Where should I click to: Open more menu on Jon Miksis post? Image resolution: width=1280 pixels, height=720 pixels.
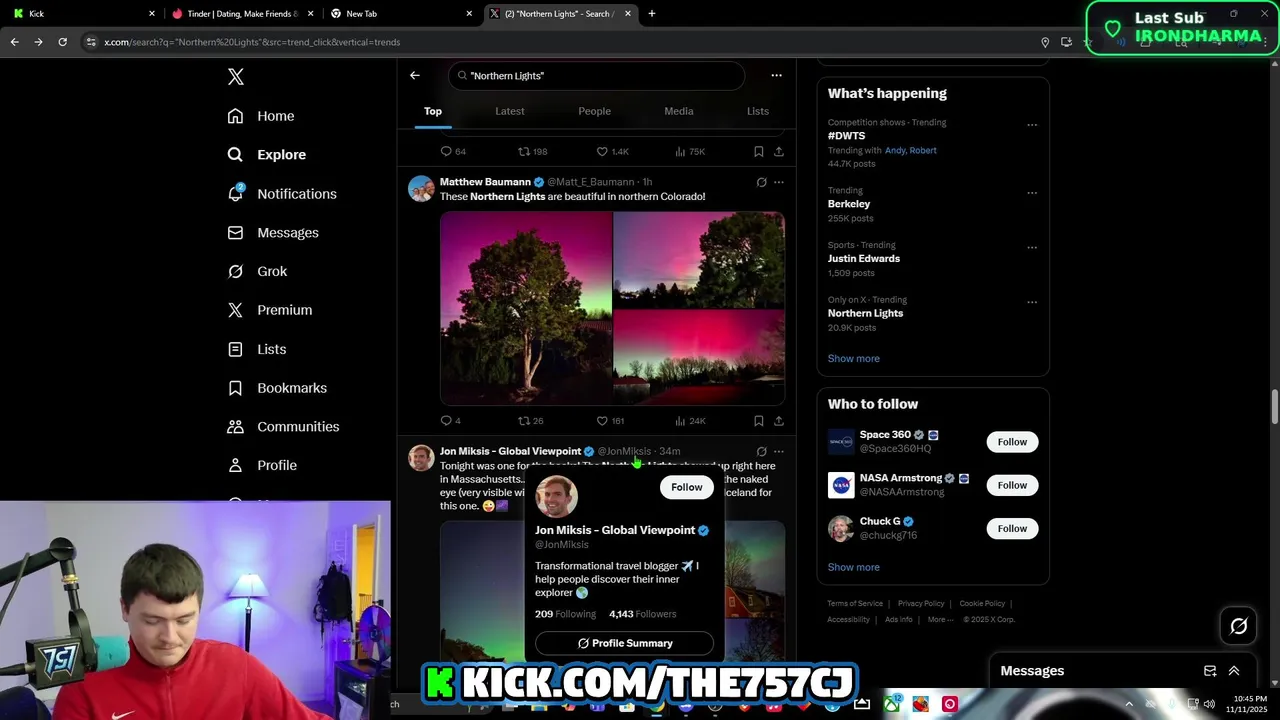click(779, 451)
